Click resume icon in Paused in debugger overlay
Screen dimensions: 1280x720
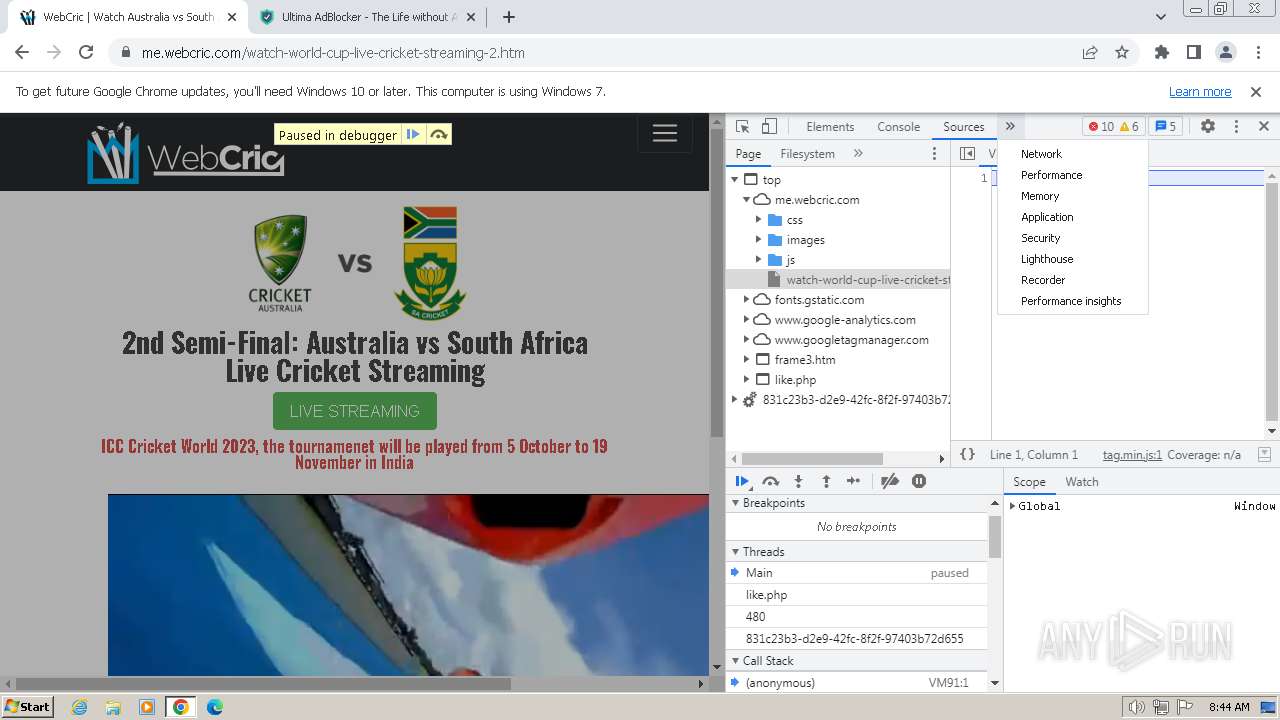click(x=413, y=135)
